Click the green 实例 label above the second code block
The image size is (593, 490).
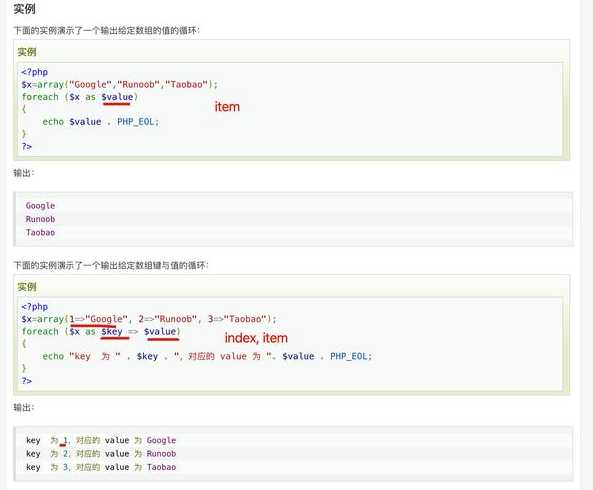tap(27, 287)
